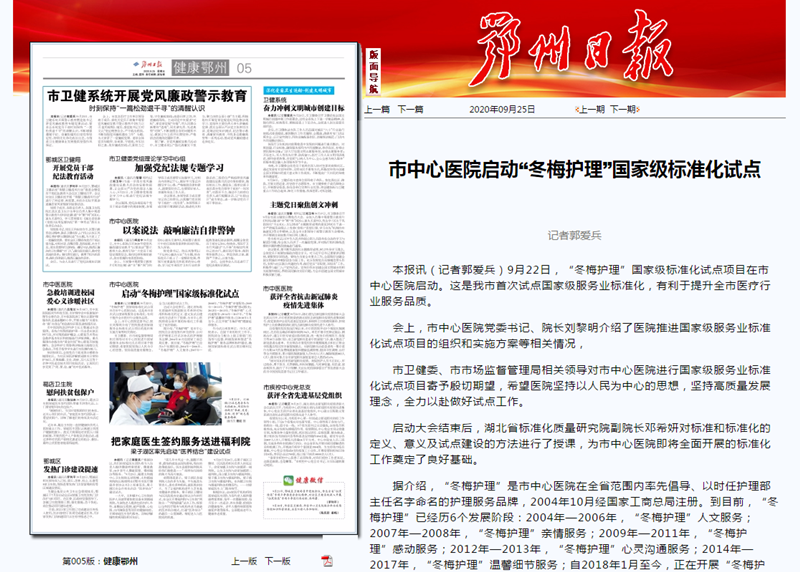This screenshot has width=800, height=572.
Task: Open the previous issue via 上一期
Action: point(592,109)
